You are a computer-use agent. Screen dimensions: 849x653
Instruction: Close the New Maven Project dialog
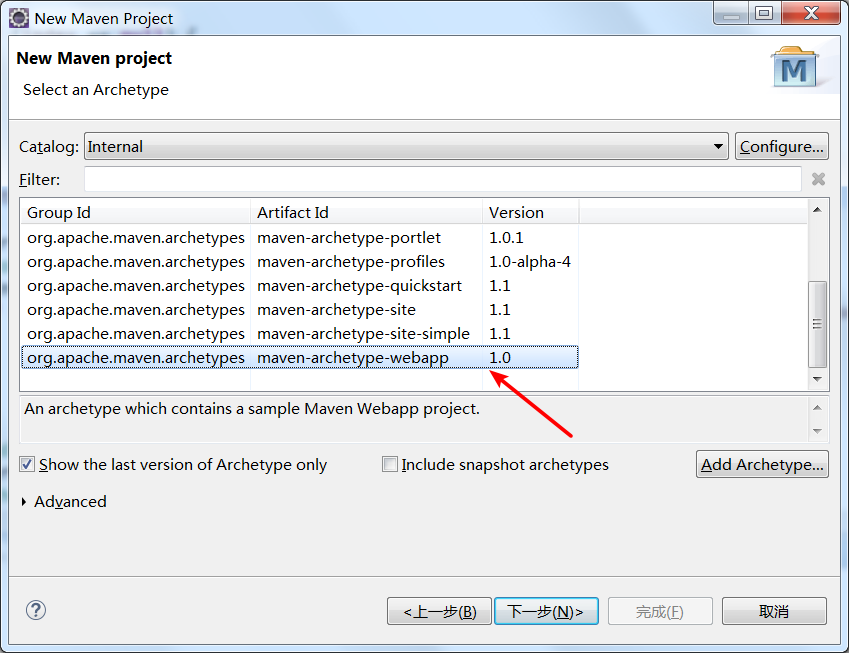[811, 14]
